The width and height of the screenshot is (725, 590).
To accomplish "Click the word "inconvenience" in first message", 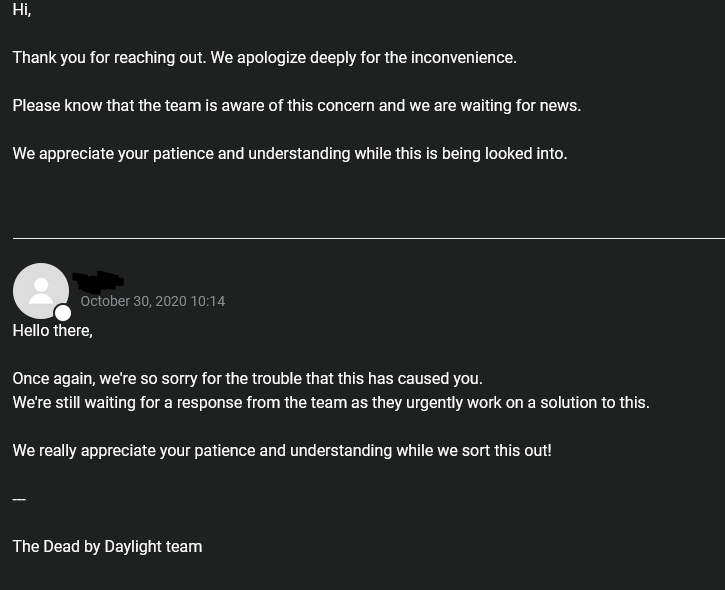I will [464, 58].
